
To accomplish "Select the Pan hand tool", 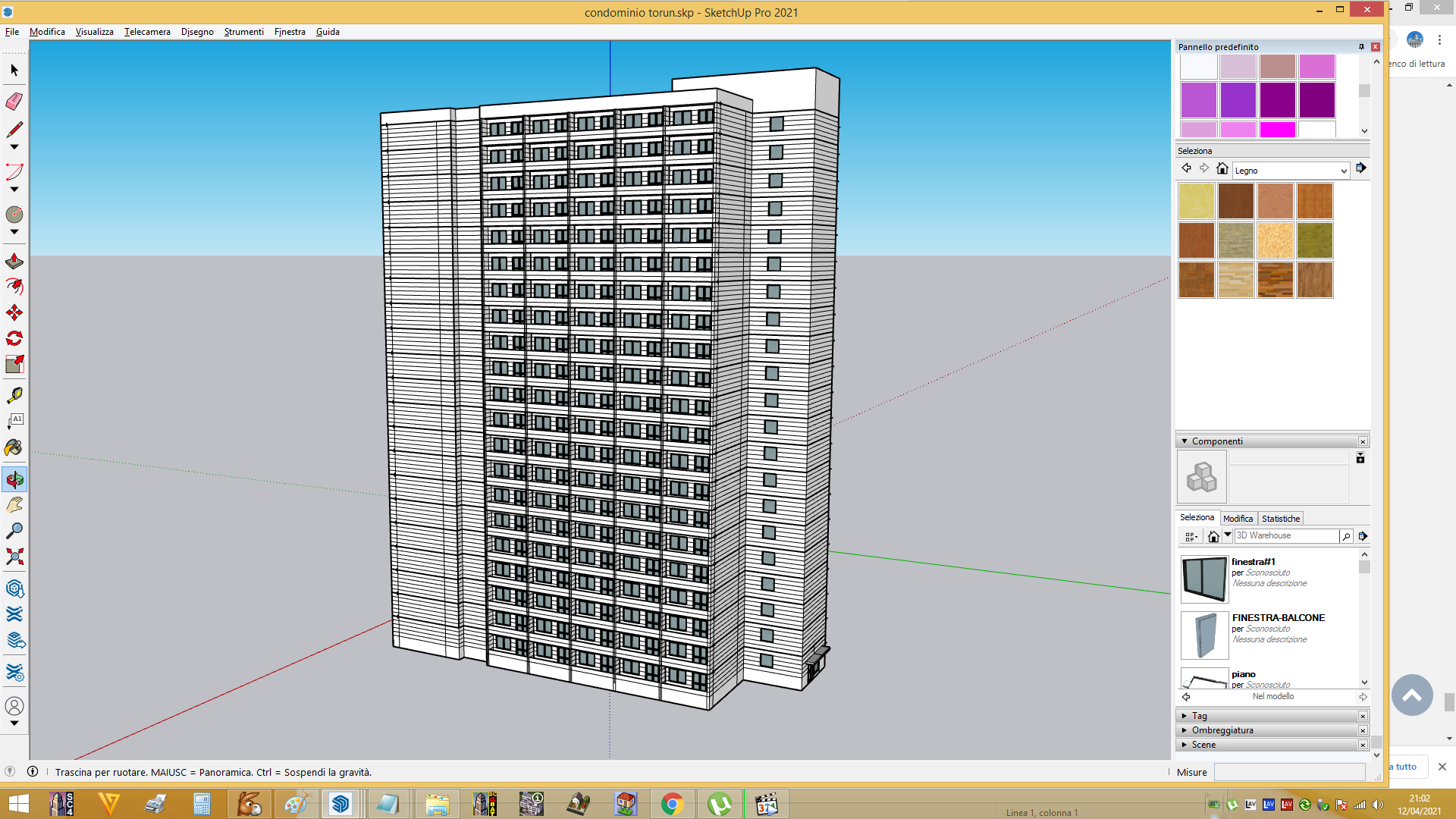I will [x=14, y=505].
